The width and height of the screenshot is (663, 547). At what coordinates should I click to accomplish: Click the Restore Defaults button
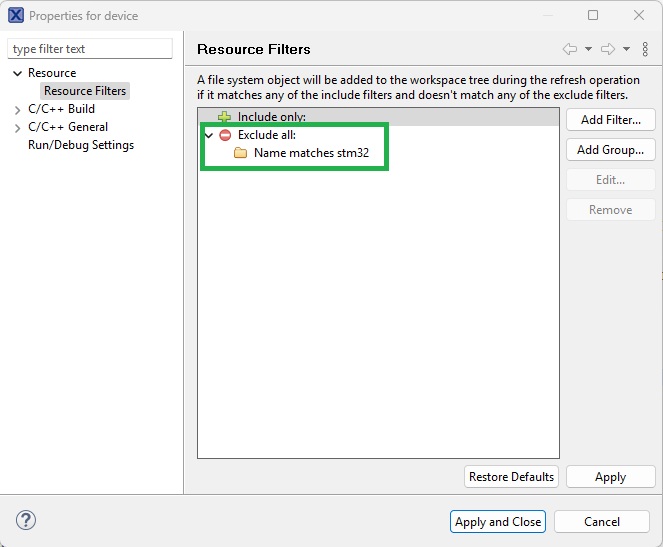(x=511, y=477)
